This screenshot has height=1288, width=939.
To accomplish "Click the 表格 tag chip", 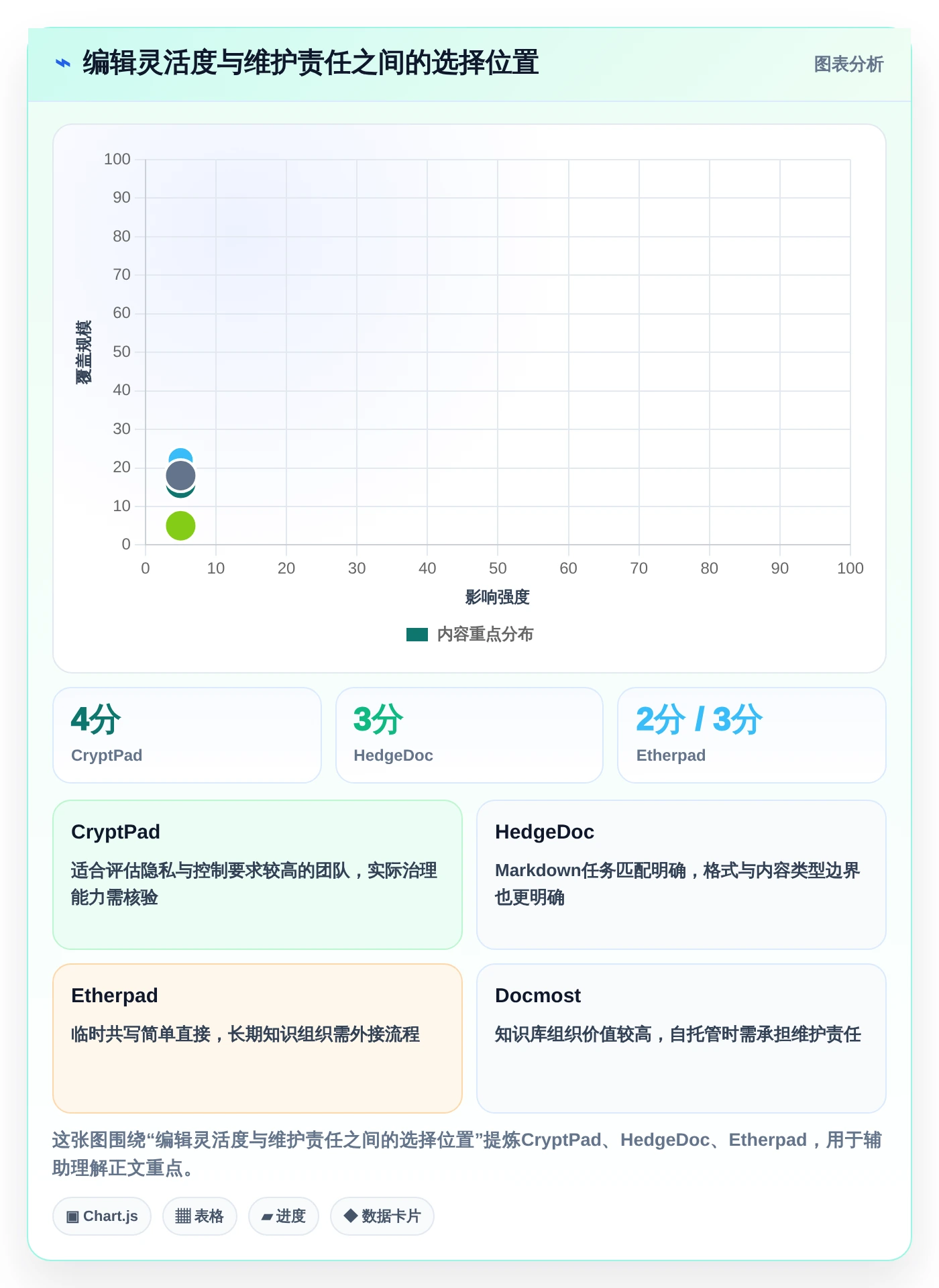I will pyautogui.click(x=200, y=1216).
